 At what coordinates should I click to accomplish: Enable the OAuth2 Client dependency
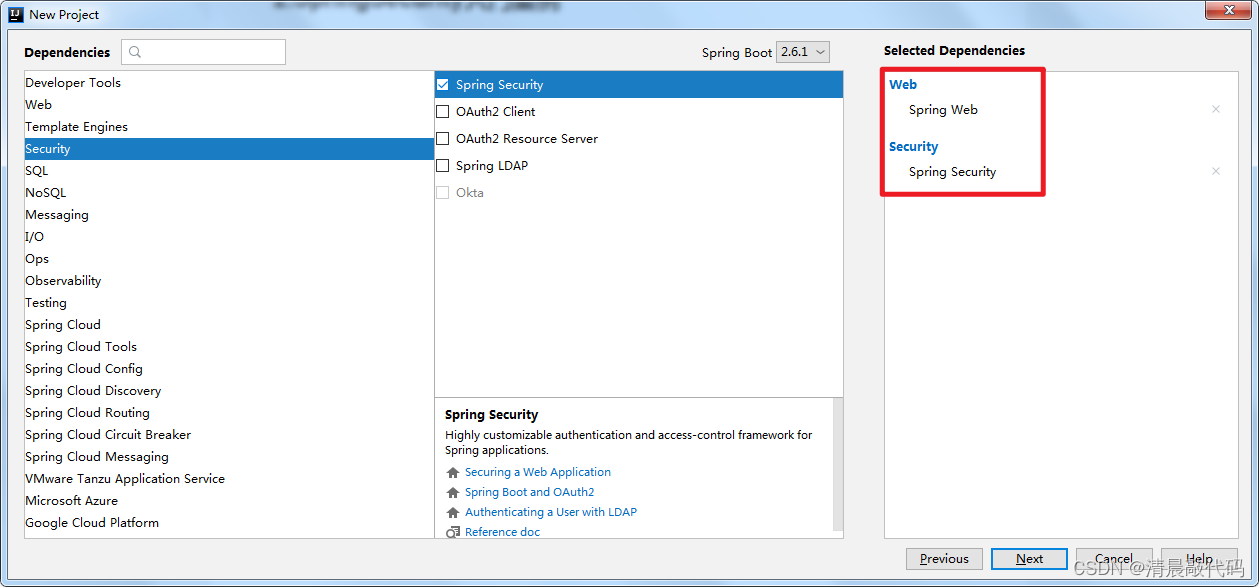[x=443, y=111]
